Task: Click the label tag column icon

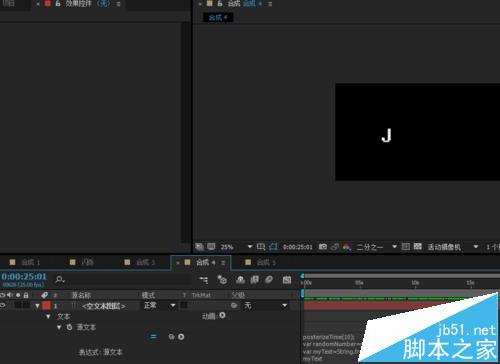Action: (44, 295)
